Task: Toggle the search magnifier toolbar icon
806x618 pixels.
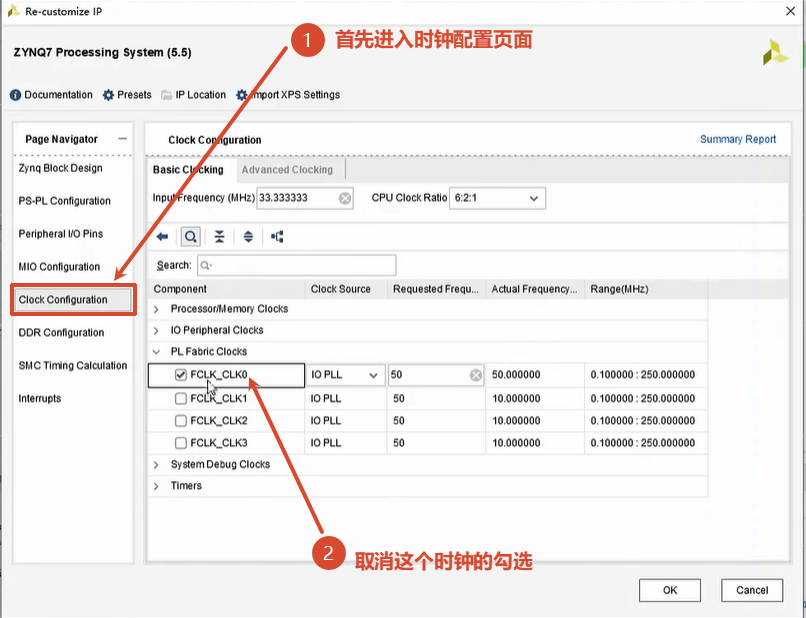Action: click(191, 237)
